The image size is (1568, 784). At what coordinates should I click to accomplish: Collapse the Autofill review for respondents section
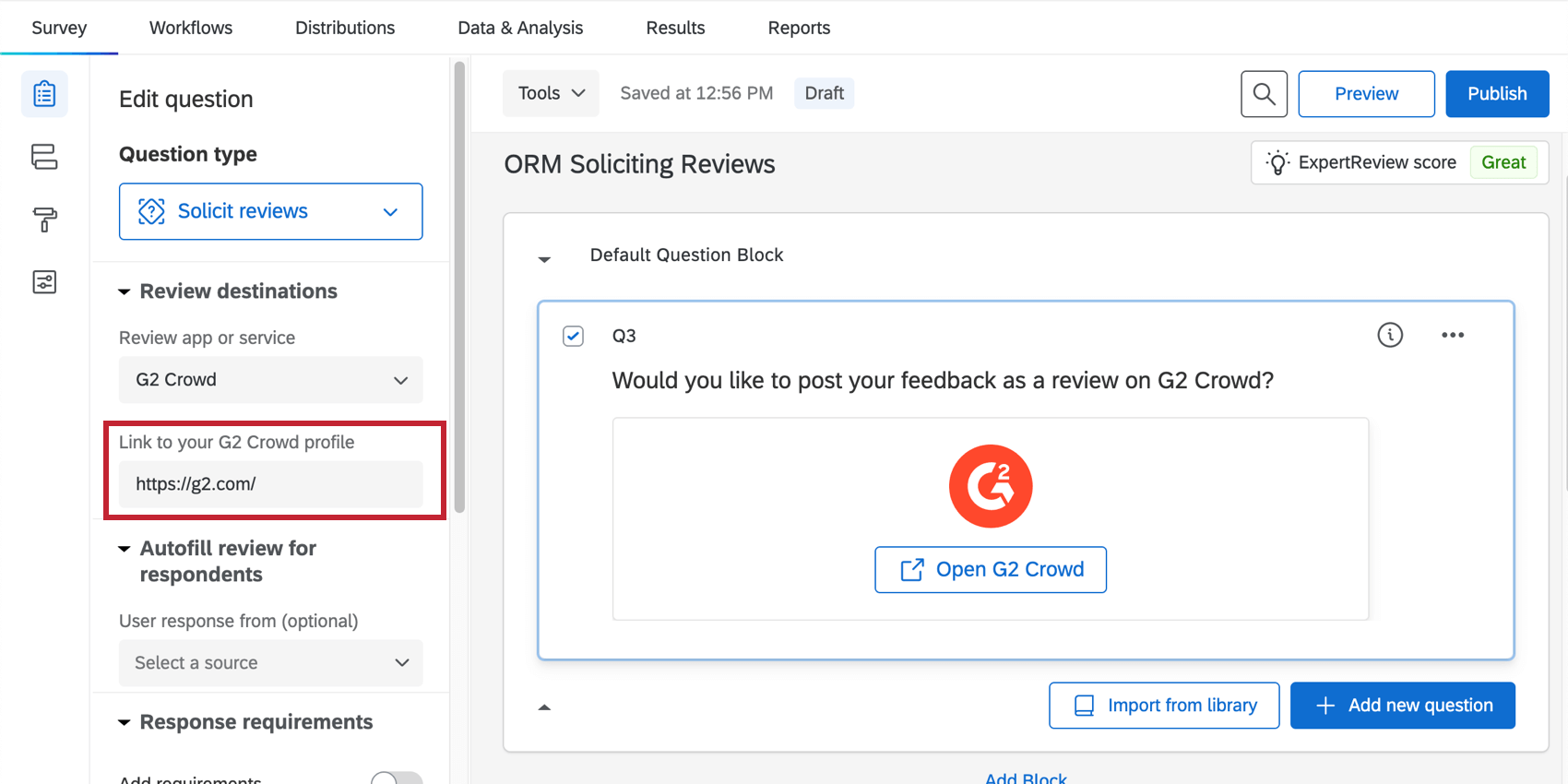(x=124, y=549)
